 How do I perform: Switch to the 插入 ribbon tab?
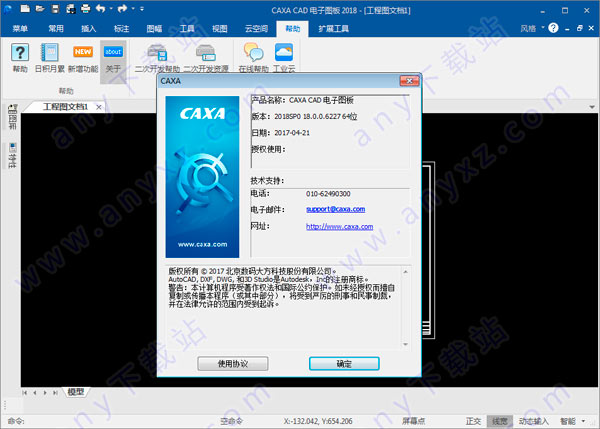pos(88,29)
